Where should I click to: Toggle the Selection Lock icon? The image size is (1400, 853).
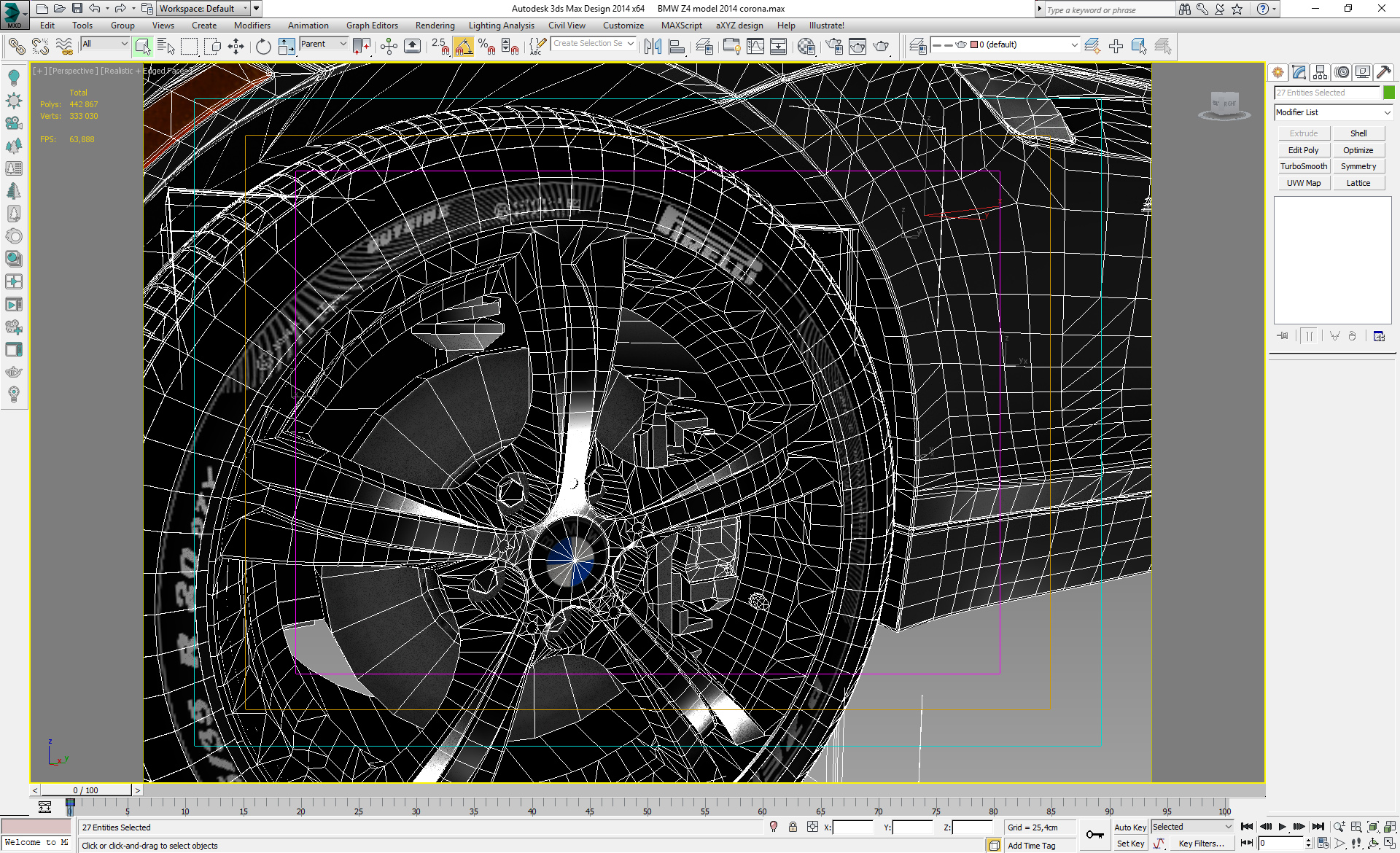(793, 827)
